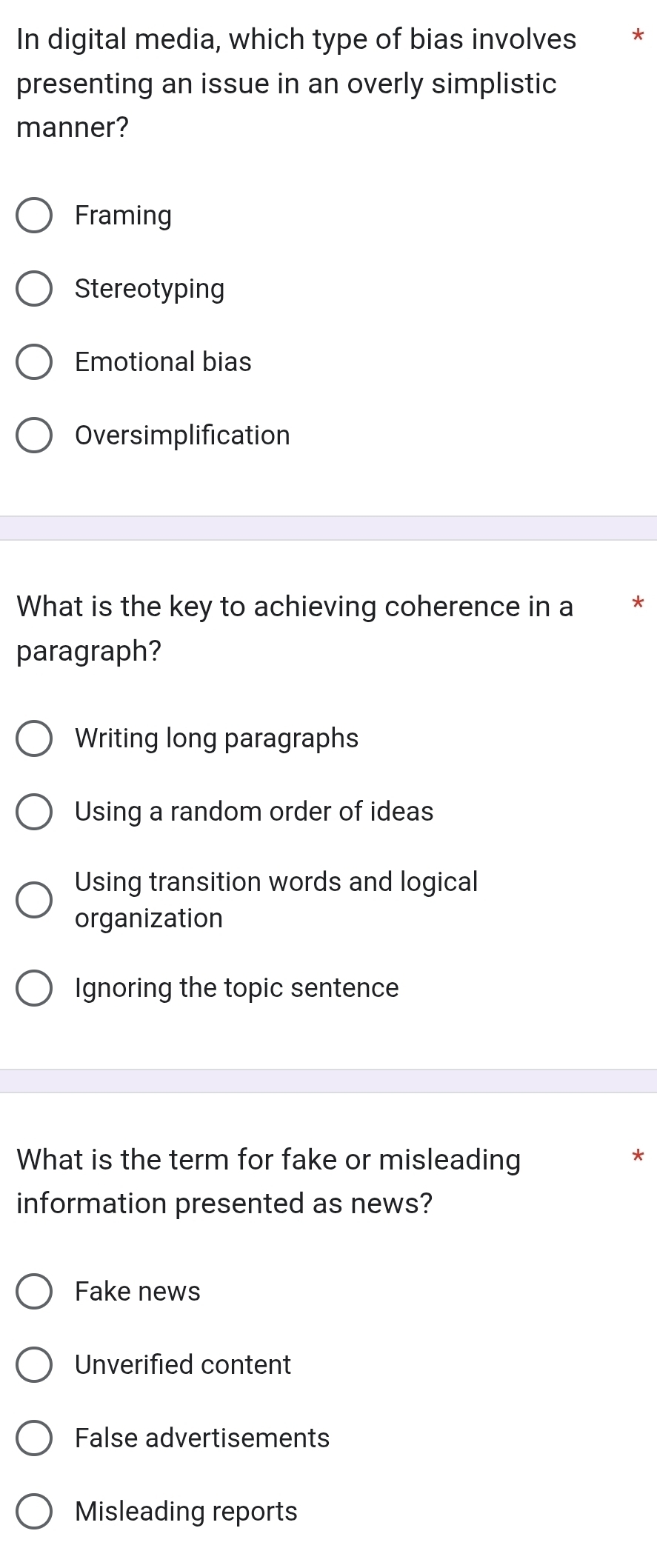Image resolution: width=657 pixels, height=1568 pixels.
Task: Click the Framing label text
Action: [x=123, y=216]
